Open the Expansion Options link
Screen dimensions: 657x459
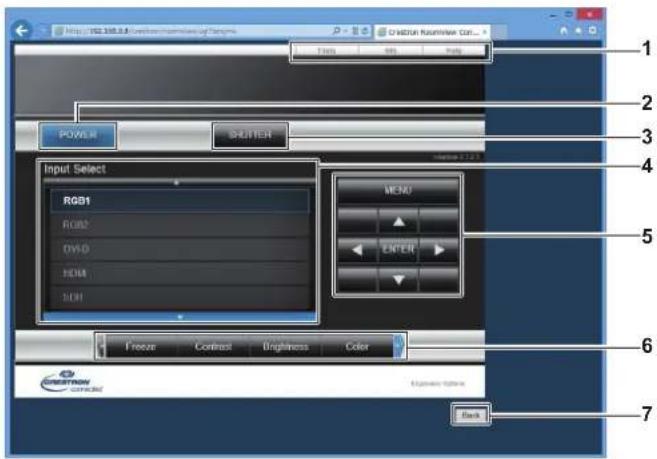pyautogui.click(x=437, y=384)
